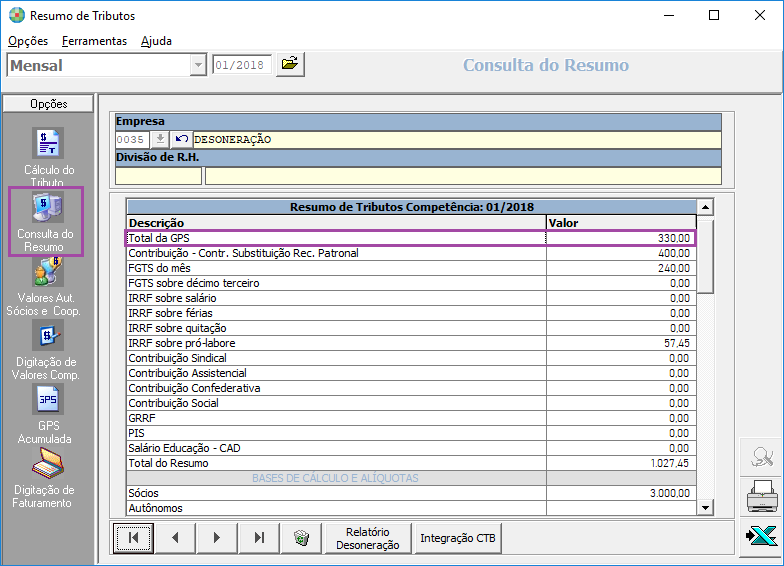Click the Empresa code field 0035
The height and width of the screenshot is (566, 784).
(132, 140)
